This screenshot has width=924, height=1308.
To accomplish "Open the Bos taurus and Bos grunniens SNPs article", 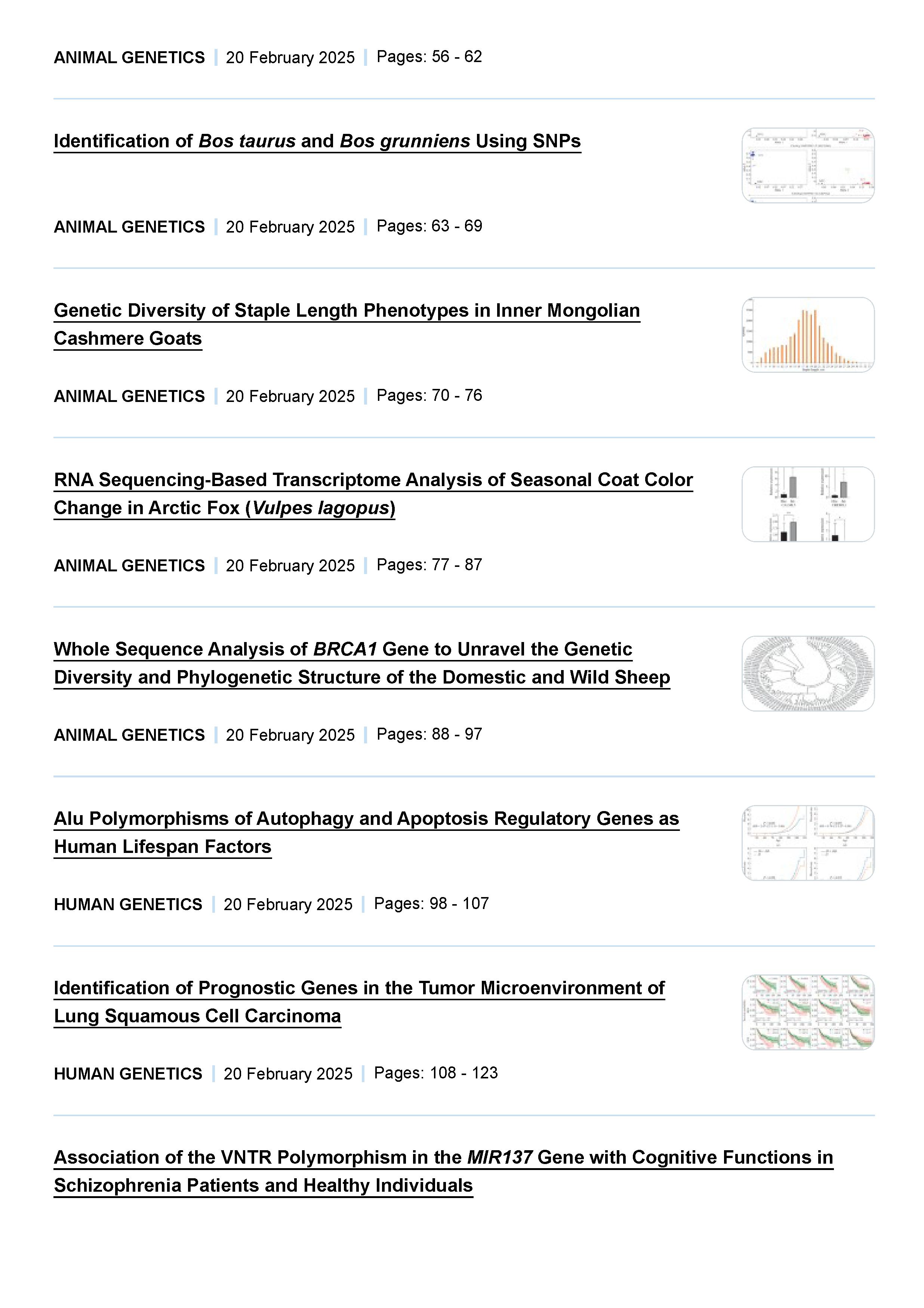I will (317, 141).
